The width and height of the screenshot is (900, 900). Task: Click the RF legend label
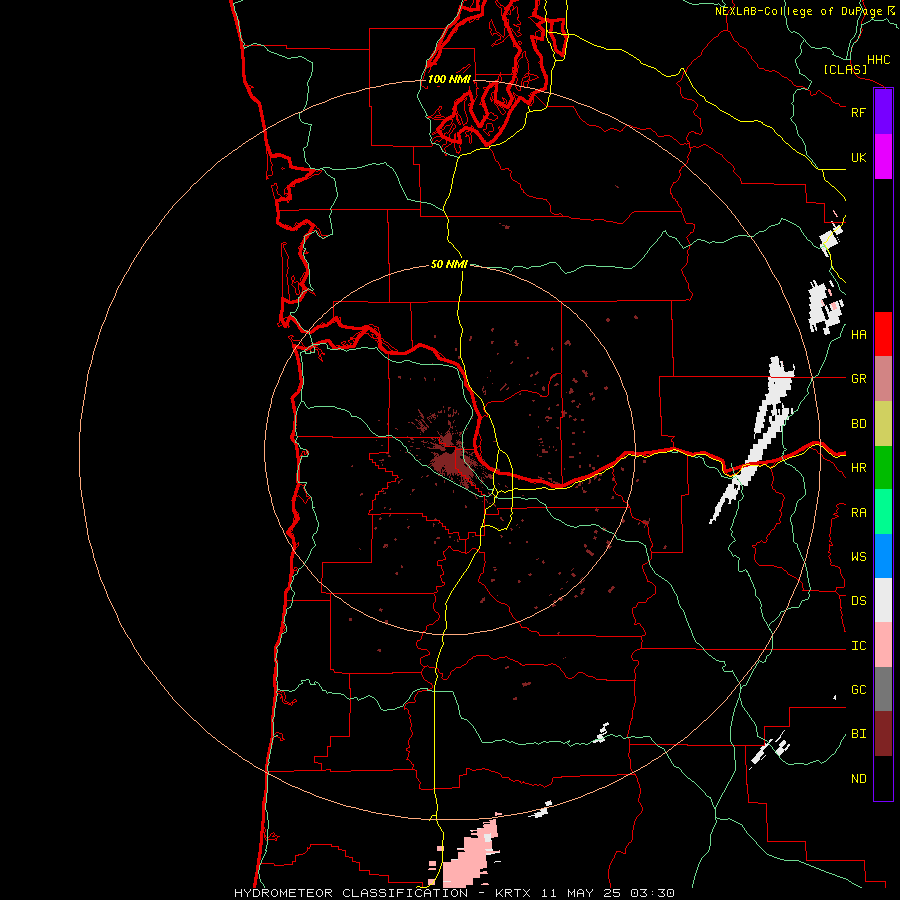click(858, 112)
